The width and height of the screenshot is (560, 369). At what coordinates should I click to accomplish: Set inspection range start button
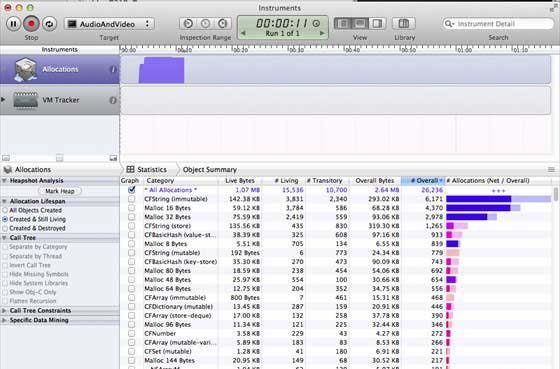point(188,24)
